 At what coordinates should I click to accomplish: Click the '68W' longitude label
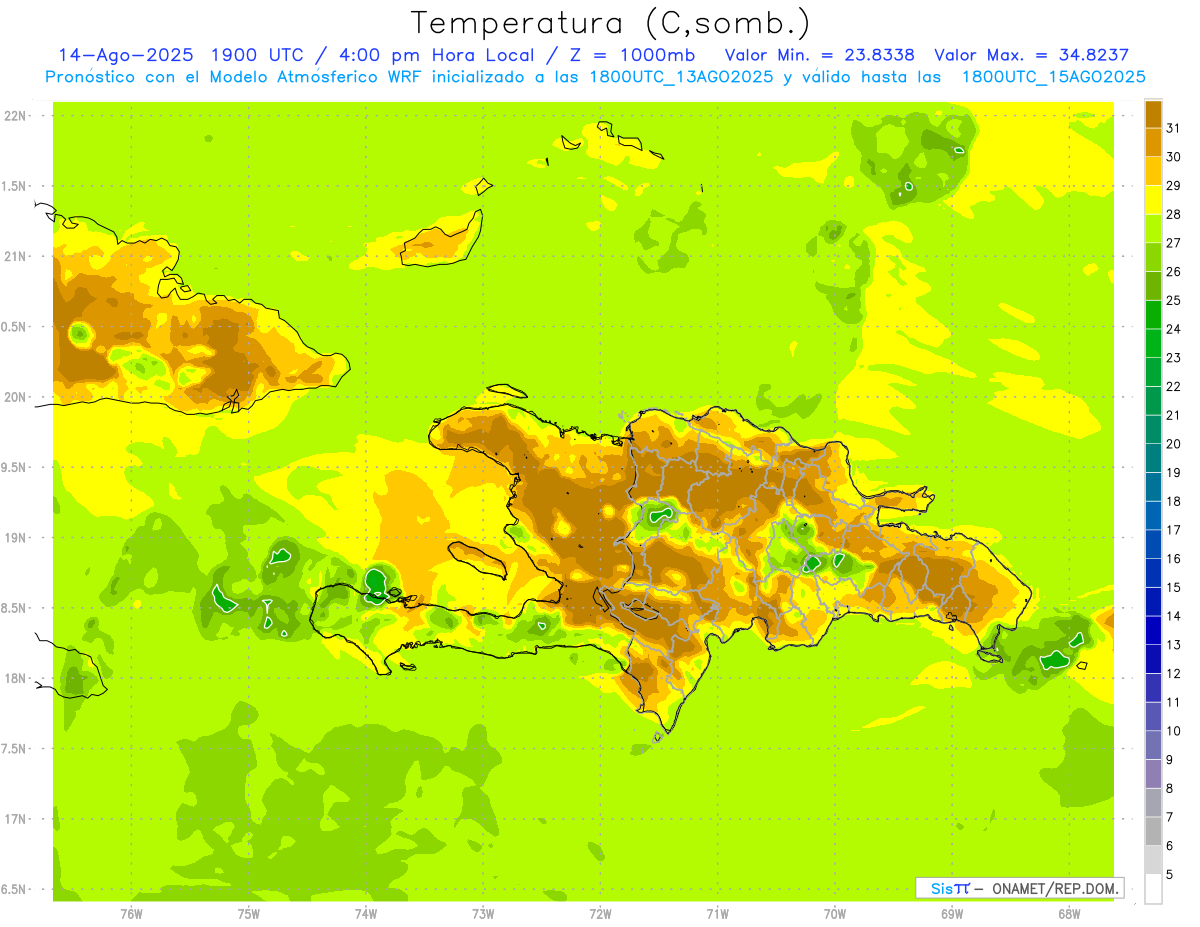(1069, 913)
